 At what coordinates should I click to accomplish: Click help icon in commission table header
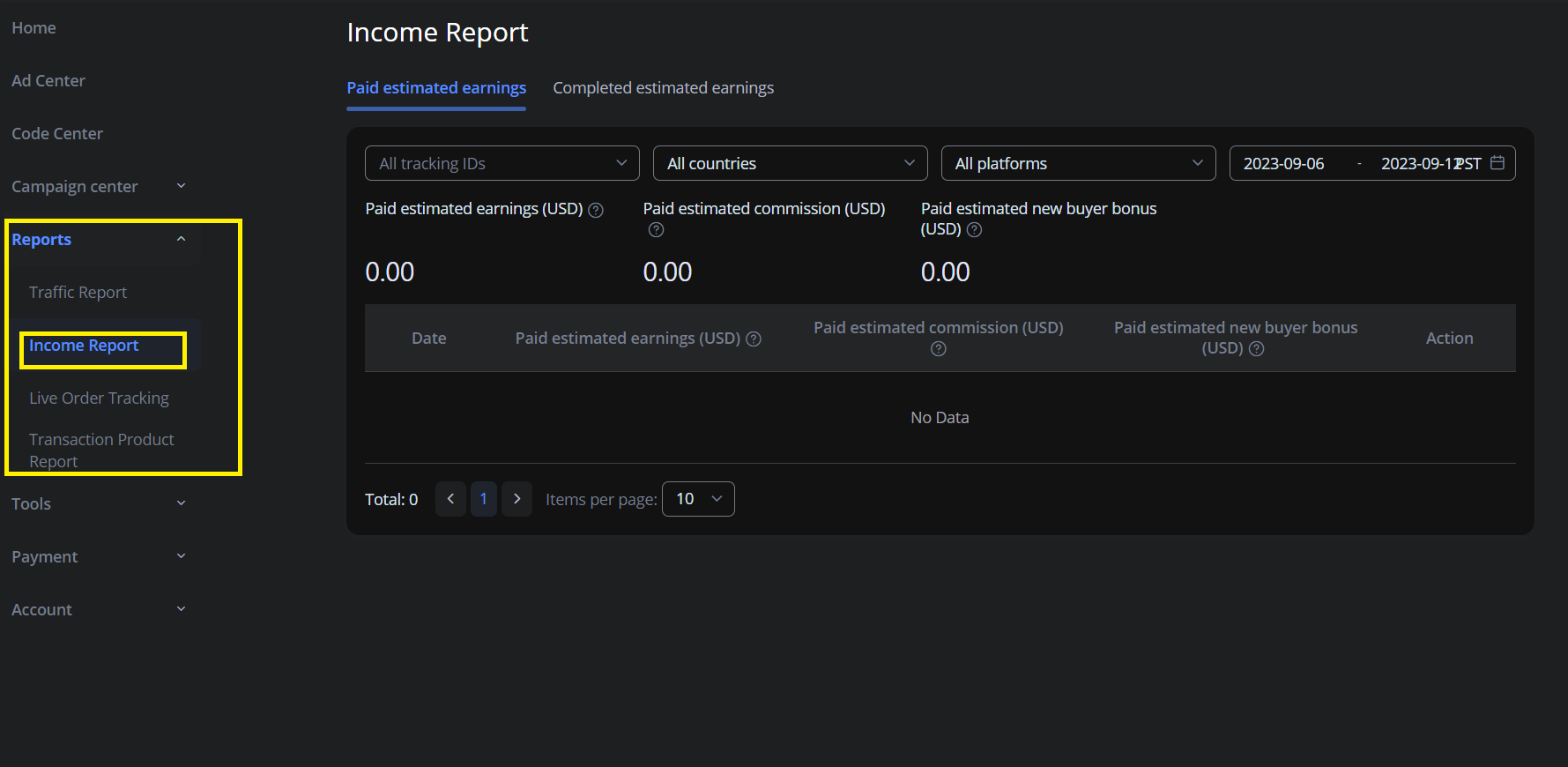(x=939, y=349)
